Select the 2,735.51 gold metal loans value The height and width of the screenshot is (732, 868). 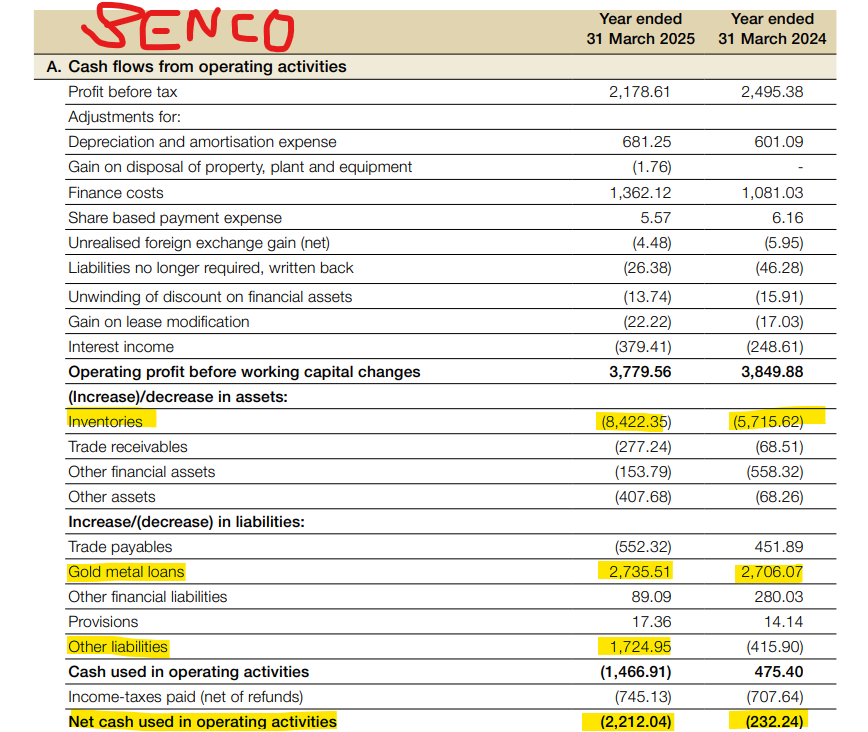pyautogui.click(x=640, y=572)
